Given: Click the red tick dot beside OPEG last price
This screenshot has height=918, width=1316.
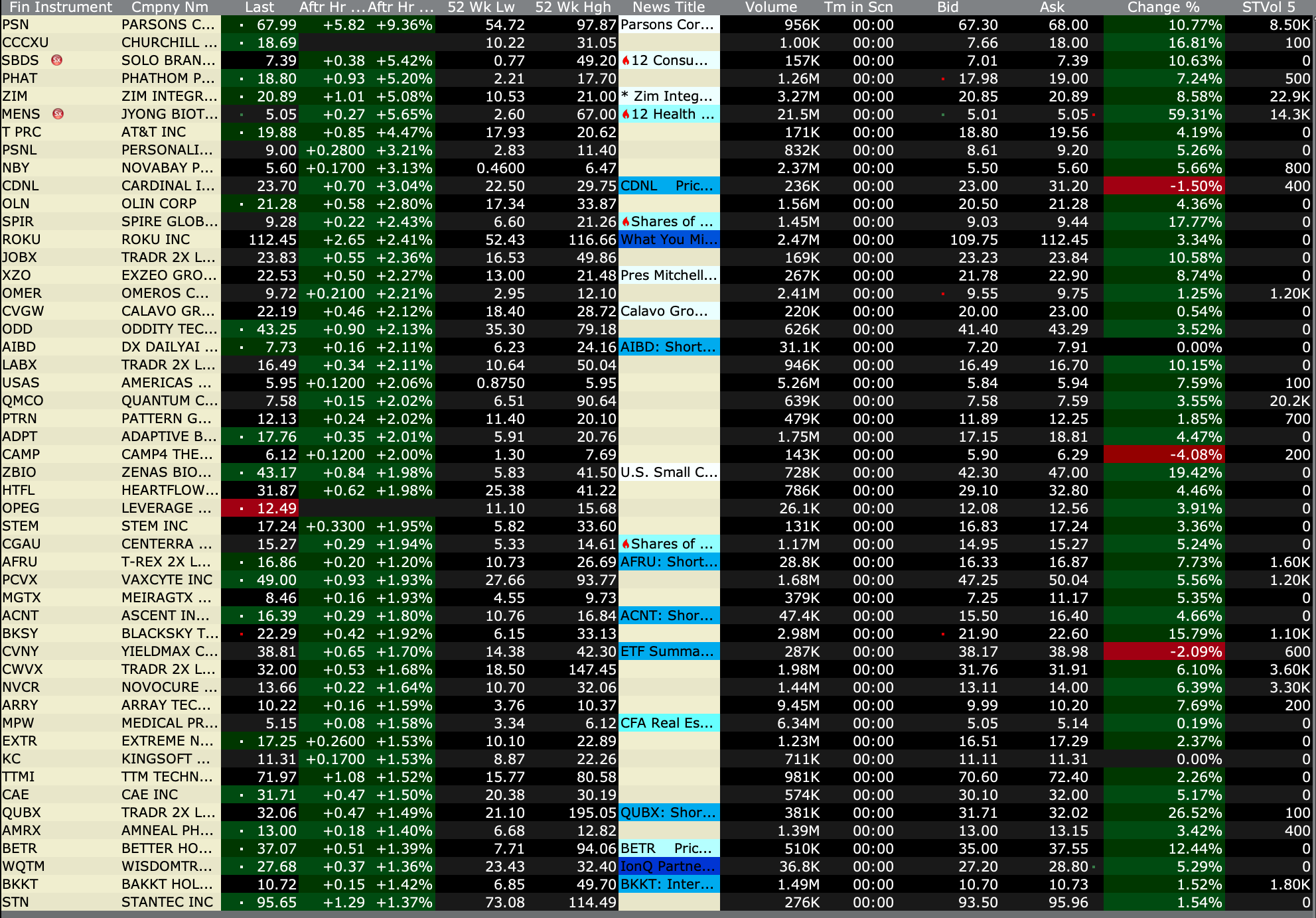Looking at the screenshot, I should click(x=242, y=509).
